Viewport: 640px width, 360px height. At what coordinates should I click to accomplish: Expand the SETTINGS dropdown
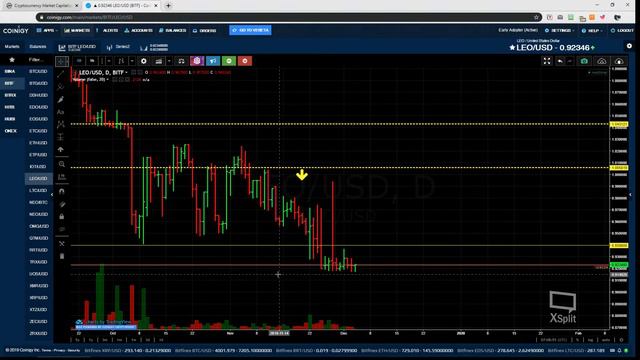pyautogui.click(x=560, y=31)
